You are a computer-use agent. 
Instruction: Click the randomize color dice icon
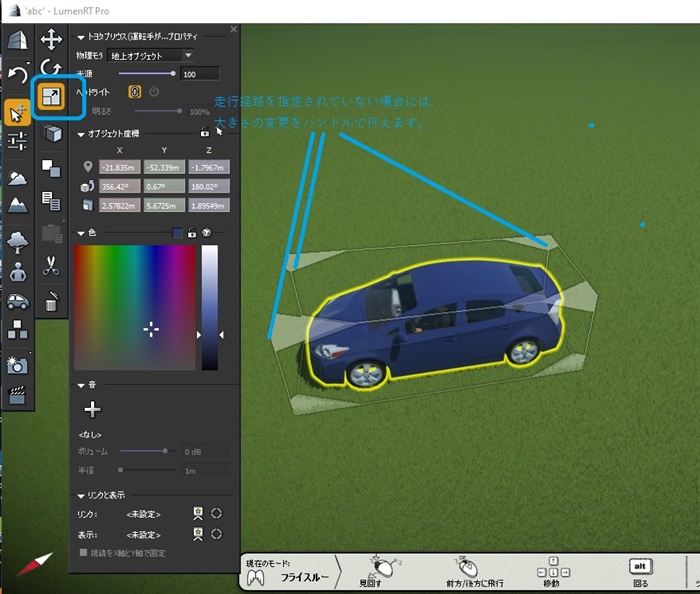click(207, 233)
